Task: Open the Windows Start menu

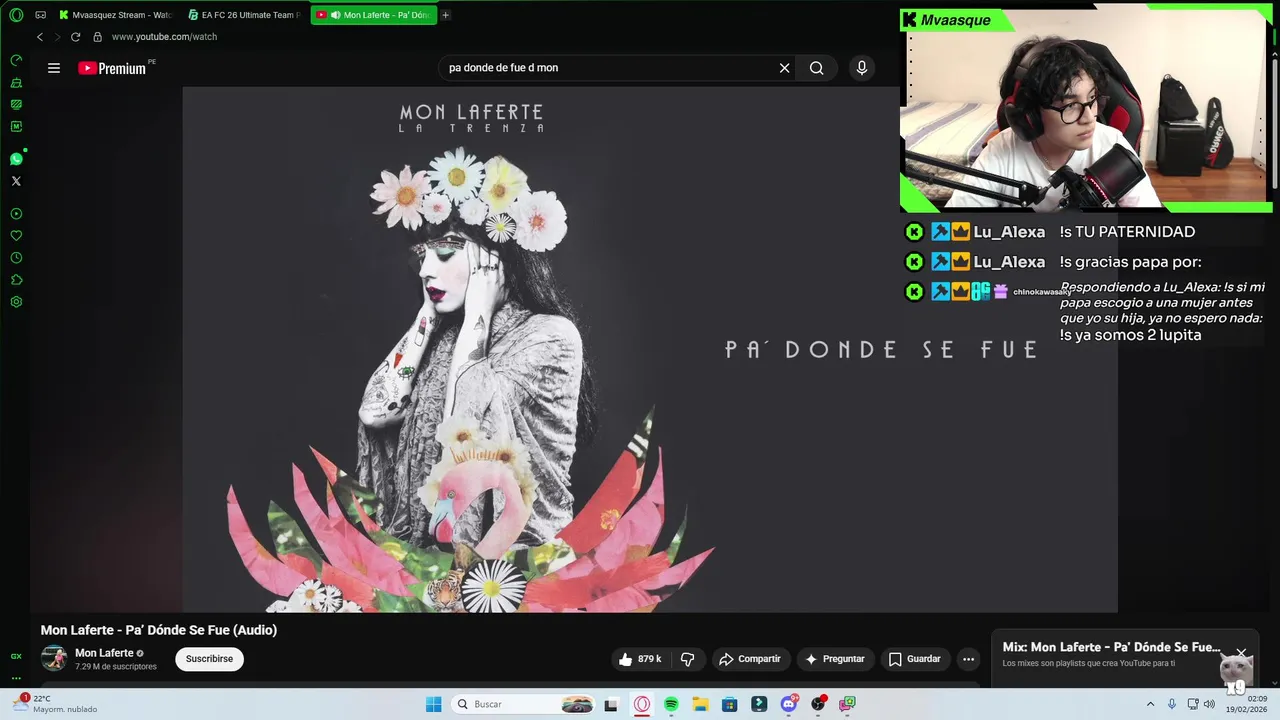Action: (x=433, y=704)
